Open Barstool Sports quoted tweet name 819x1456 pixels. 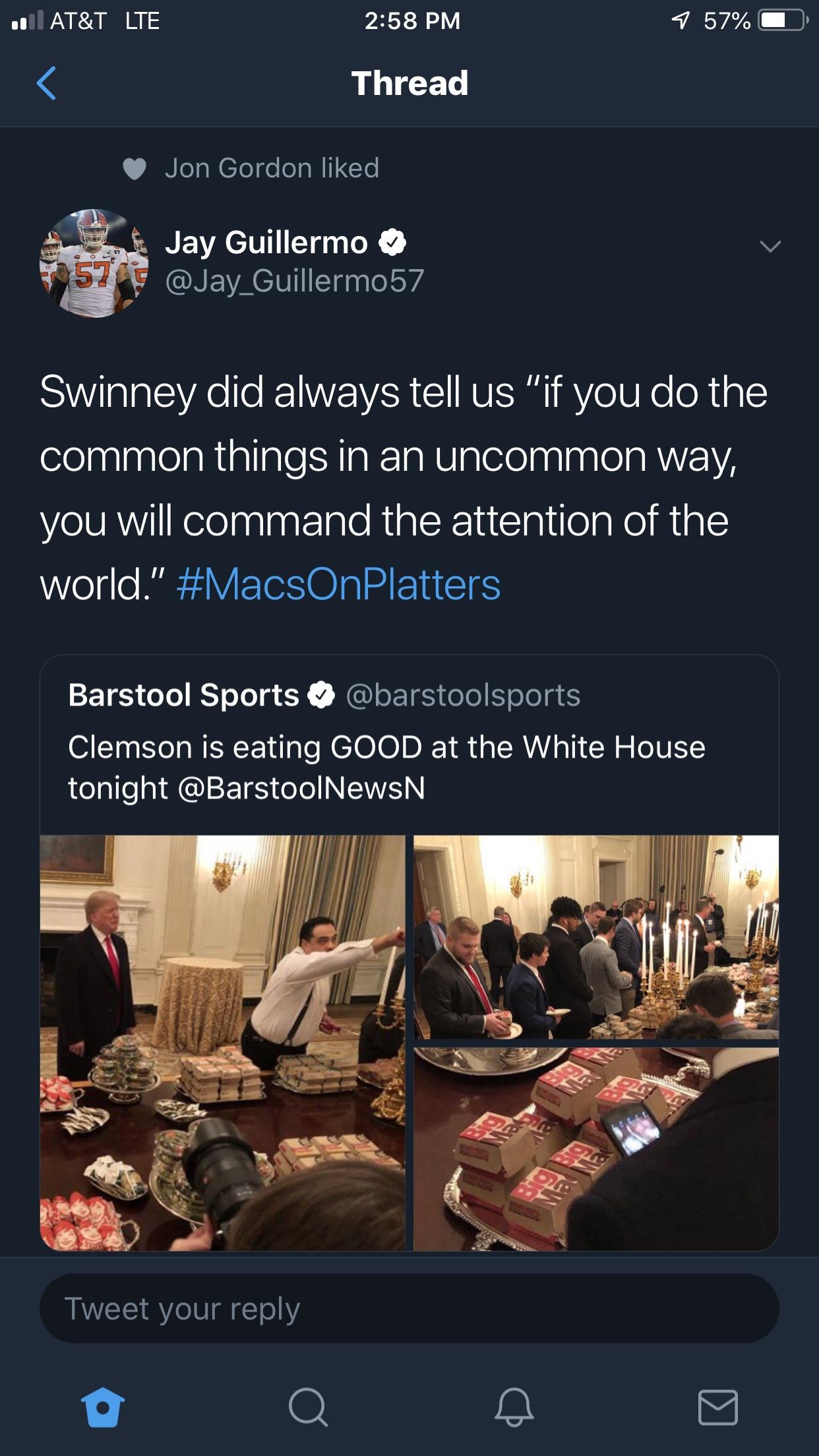pos(184,695)
